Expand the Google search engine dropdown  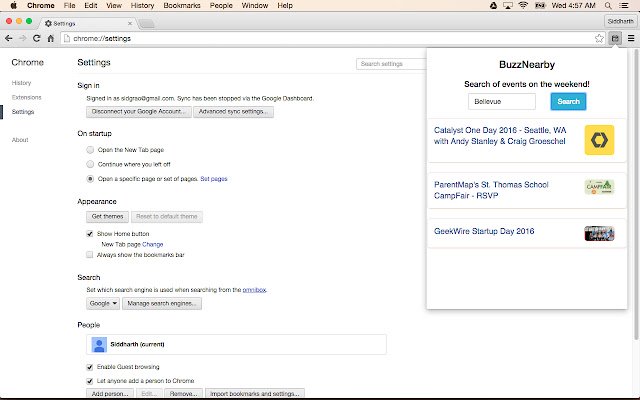(103, 303)
